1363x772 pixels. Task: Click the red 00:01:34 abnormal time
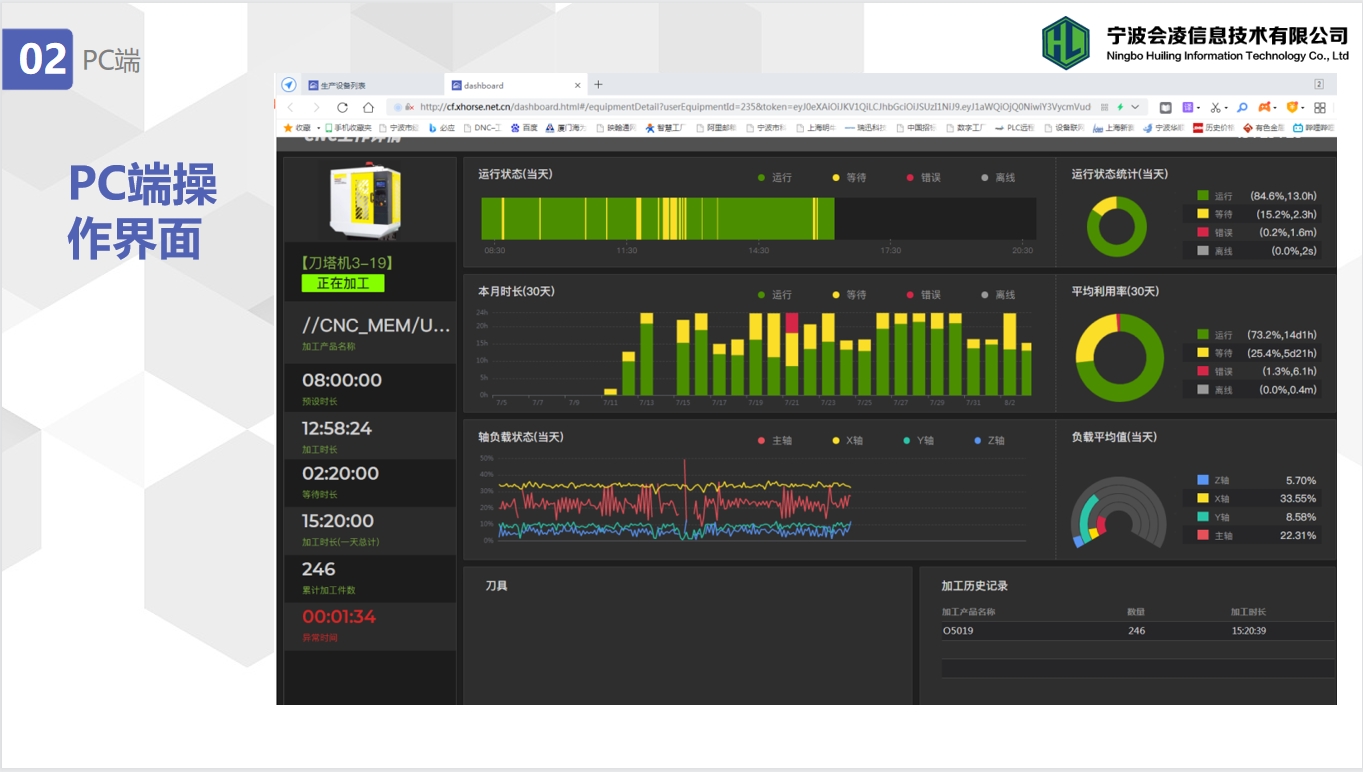click(339, 616)
